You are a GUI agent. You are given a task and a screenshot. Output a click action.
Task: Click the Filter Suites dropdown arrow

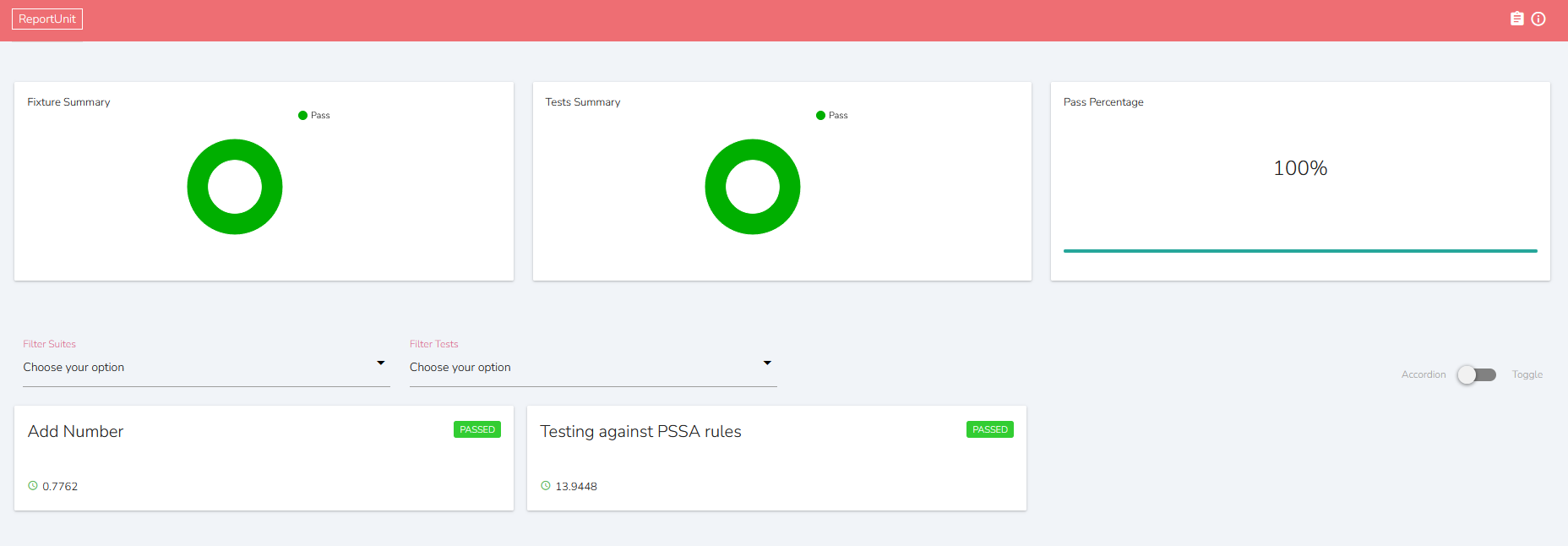tap(381, 363)
